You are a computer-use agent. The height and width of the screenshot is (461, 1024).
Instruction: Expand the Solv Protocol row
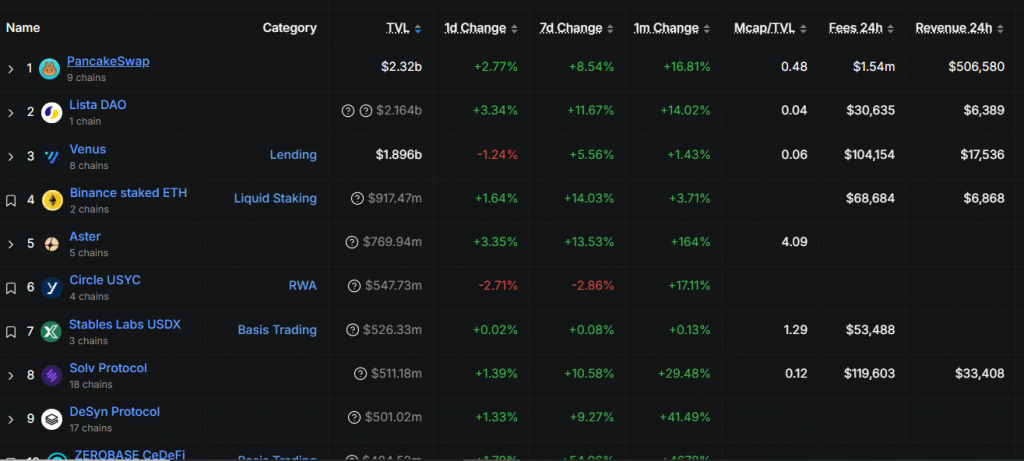click(x=11, y=376)
